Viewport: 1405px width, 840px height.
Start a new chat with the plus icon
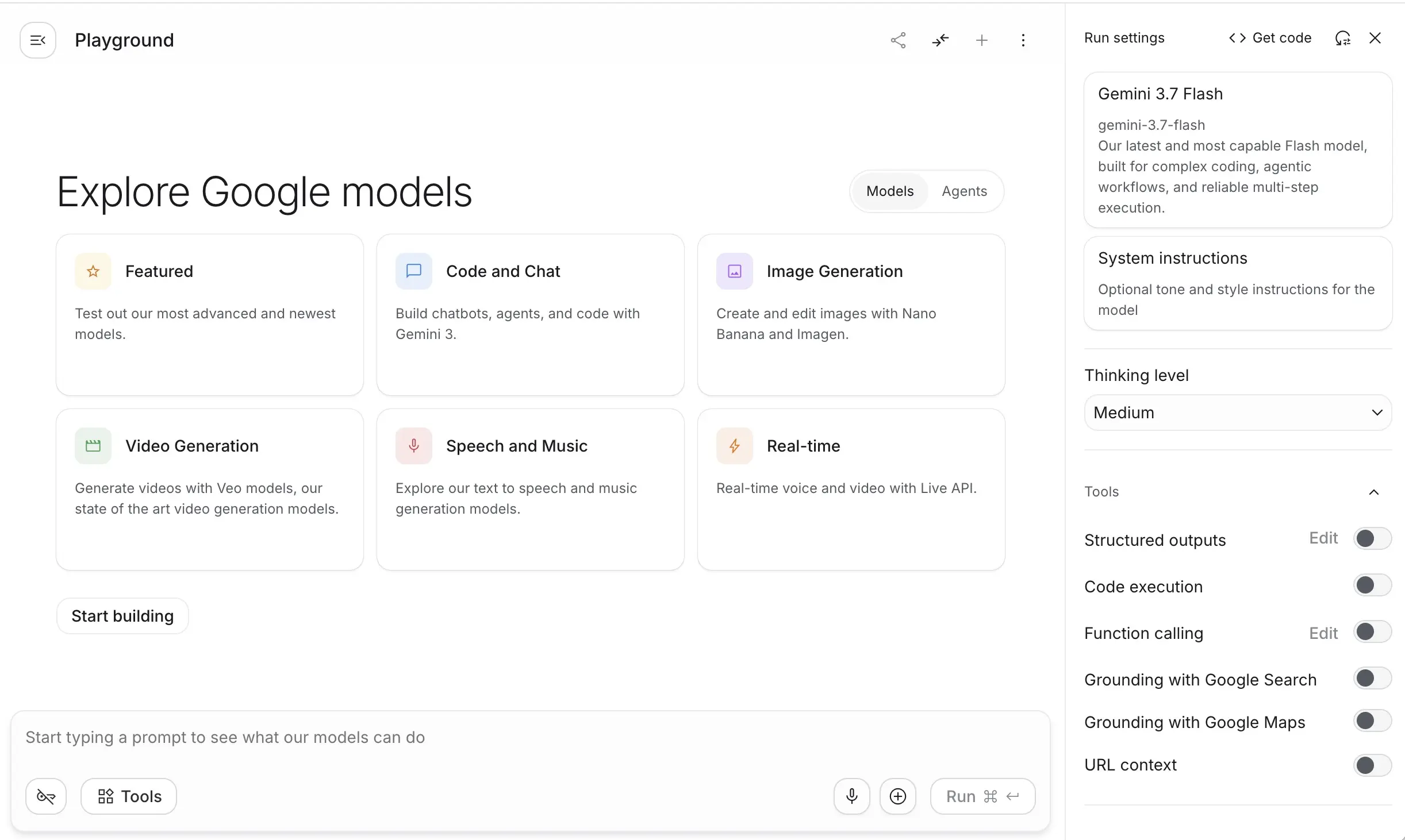point(982,40)
